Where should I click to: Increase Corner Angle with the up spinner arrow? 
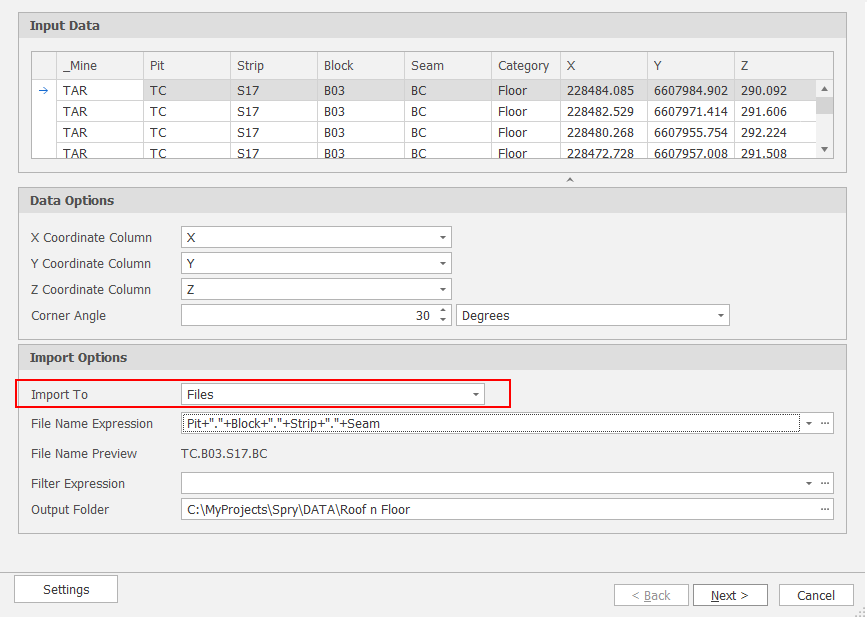tap(443, 311)
